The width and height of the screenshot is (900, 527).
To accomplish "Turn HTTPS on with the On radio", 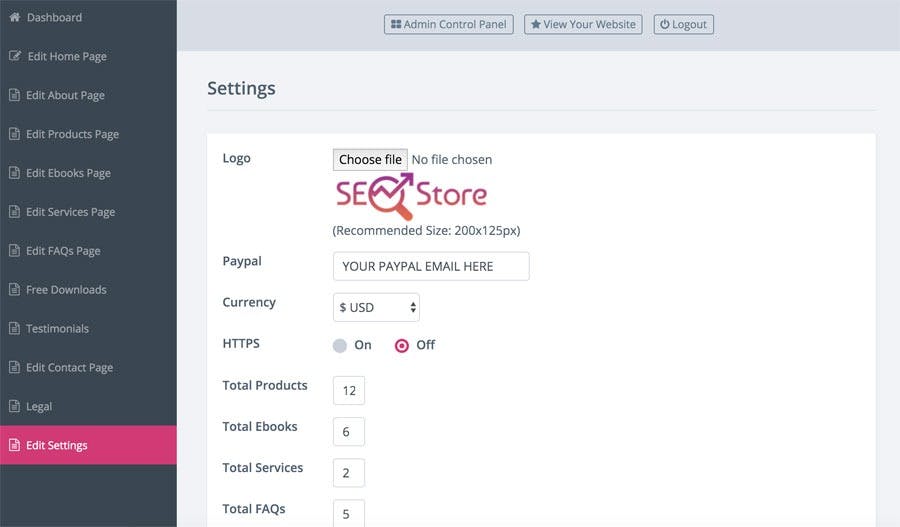I will pyautogui.click(x=340, y=345).
